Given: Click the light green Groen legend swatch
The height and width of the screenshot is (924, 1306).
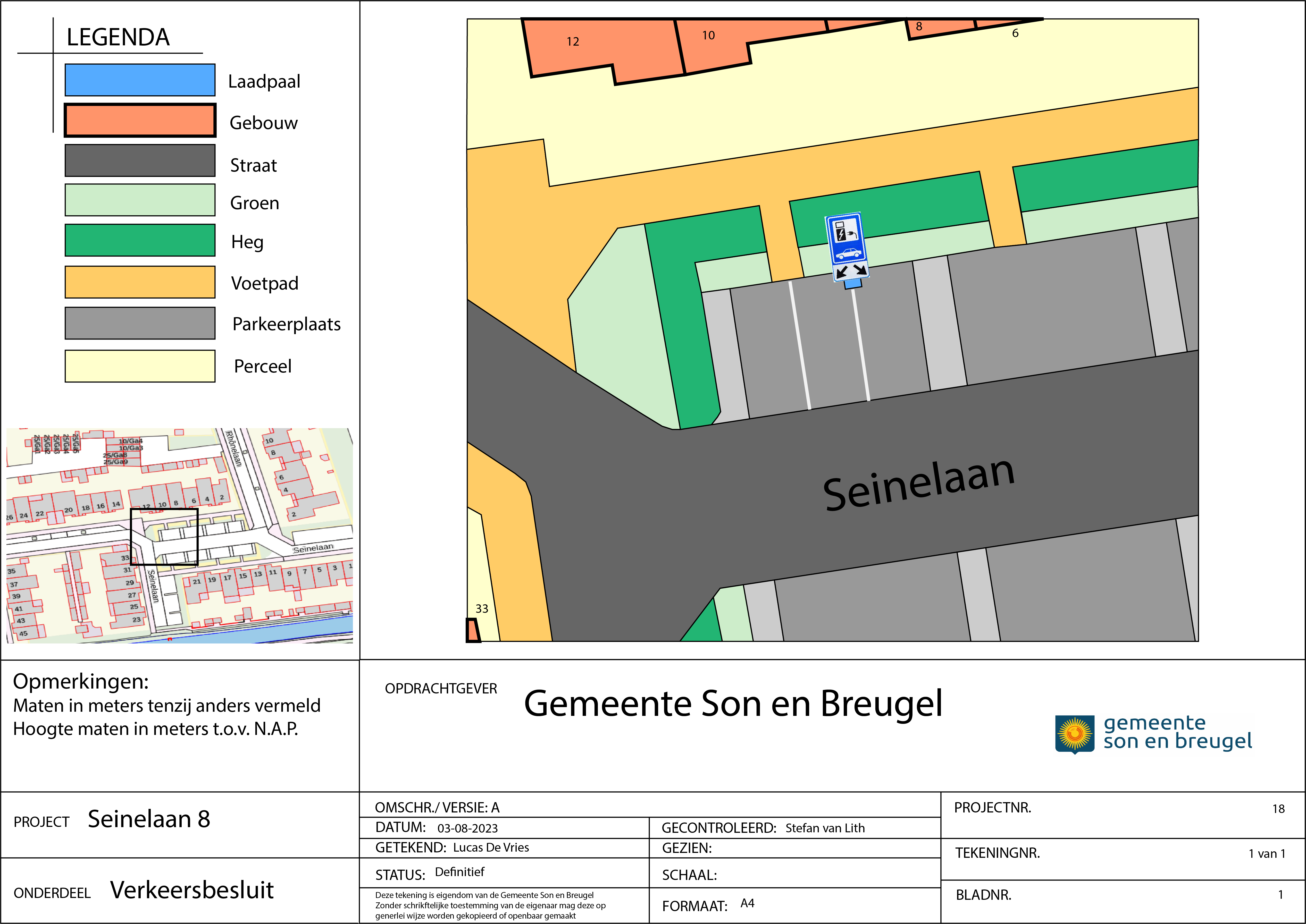Looking at the screenshot, I should [x=140, y=200].
